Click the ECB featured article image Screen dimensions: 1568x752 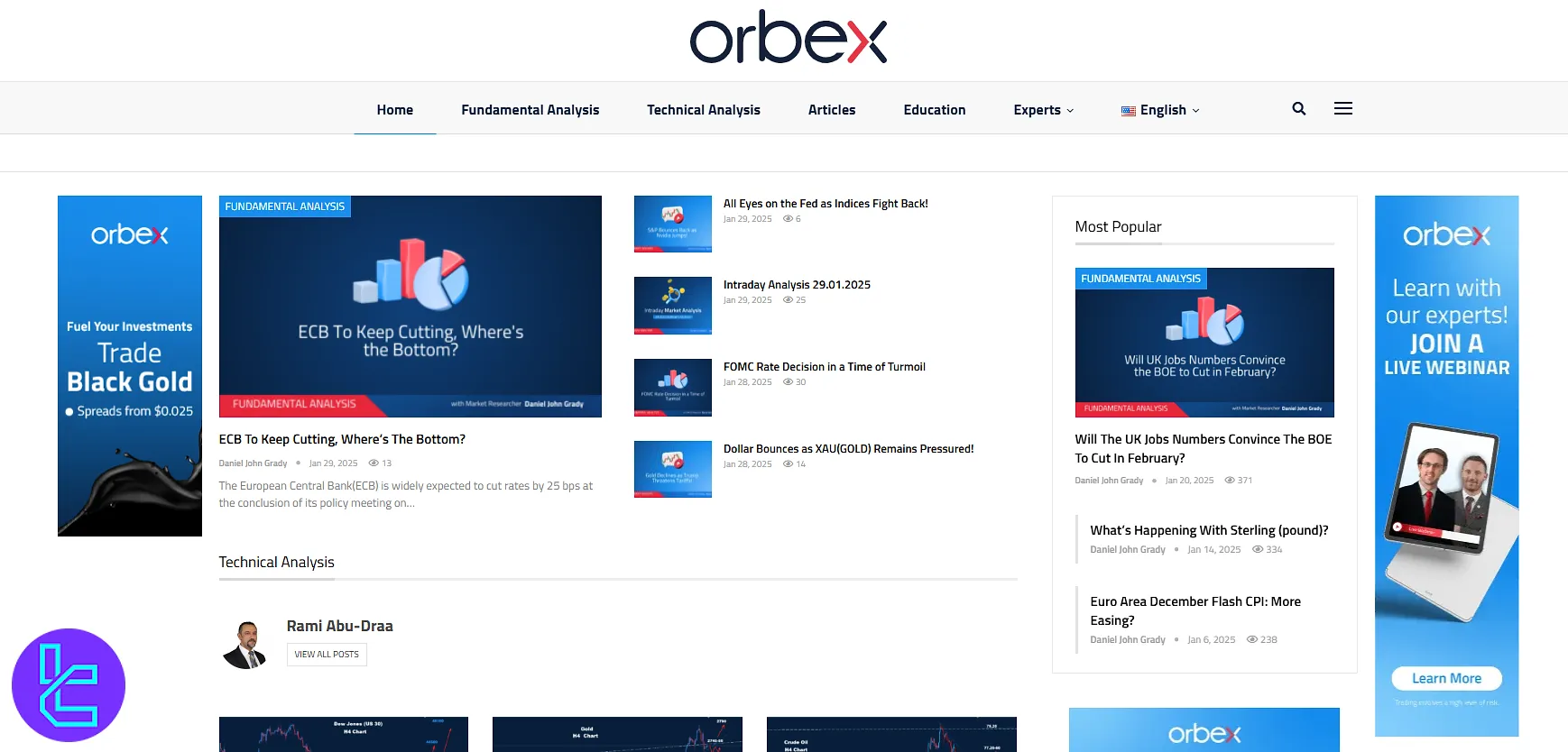(410, 307)
